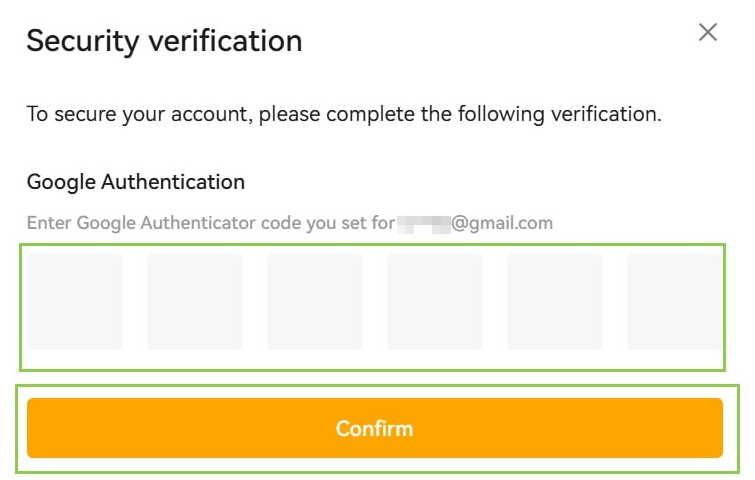This screenshot has height=480, width=755.
Task: Click the 'Enter Google Authenticator code' hint
Action: click(x=210, y=222)
